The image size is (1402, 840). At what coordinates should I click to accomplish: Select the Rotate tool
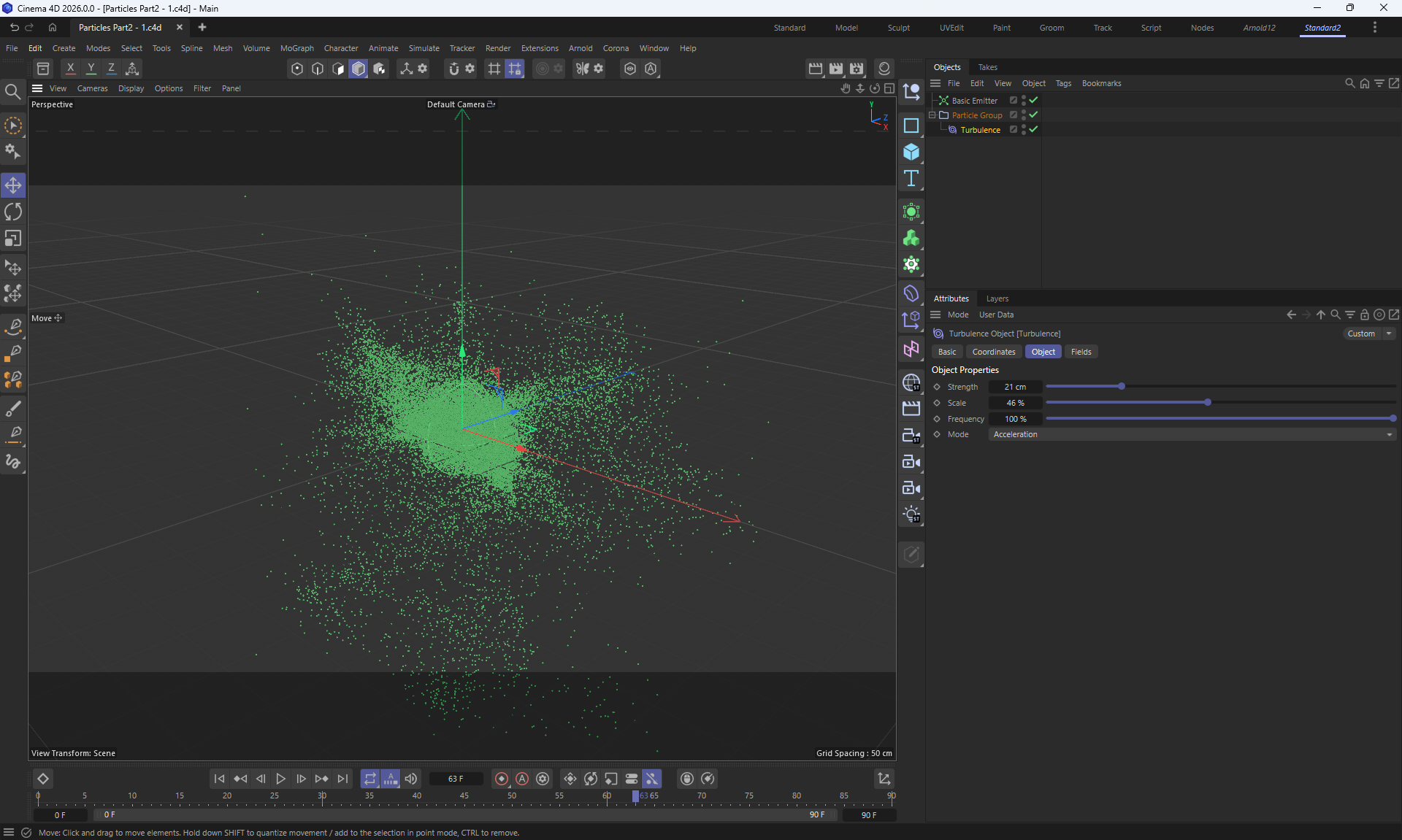(x=13, y=212)
